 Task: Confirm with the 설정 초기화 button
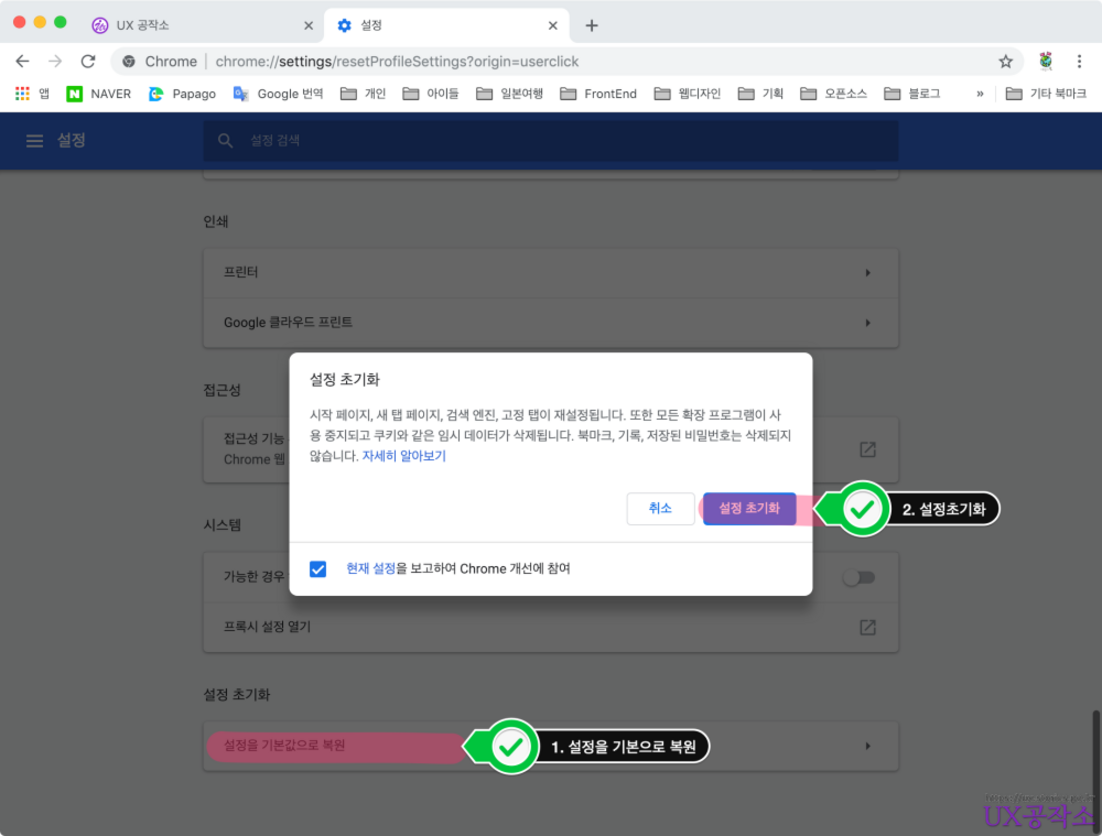[749, 509]
